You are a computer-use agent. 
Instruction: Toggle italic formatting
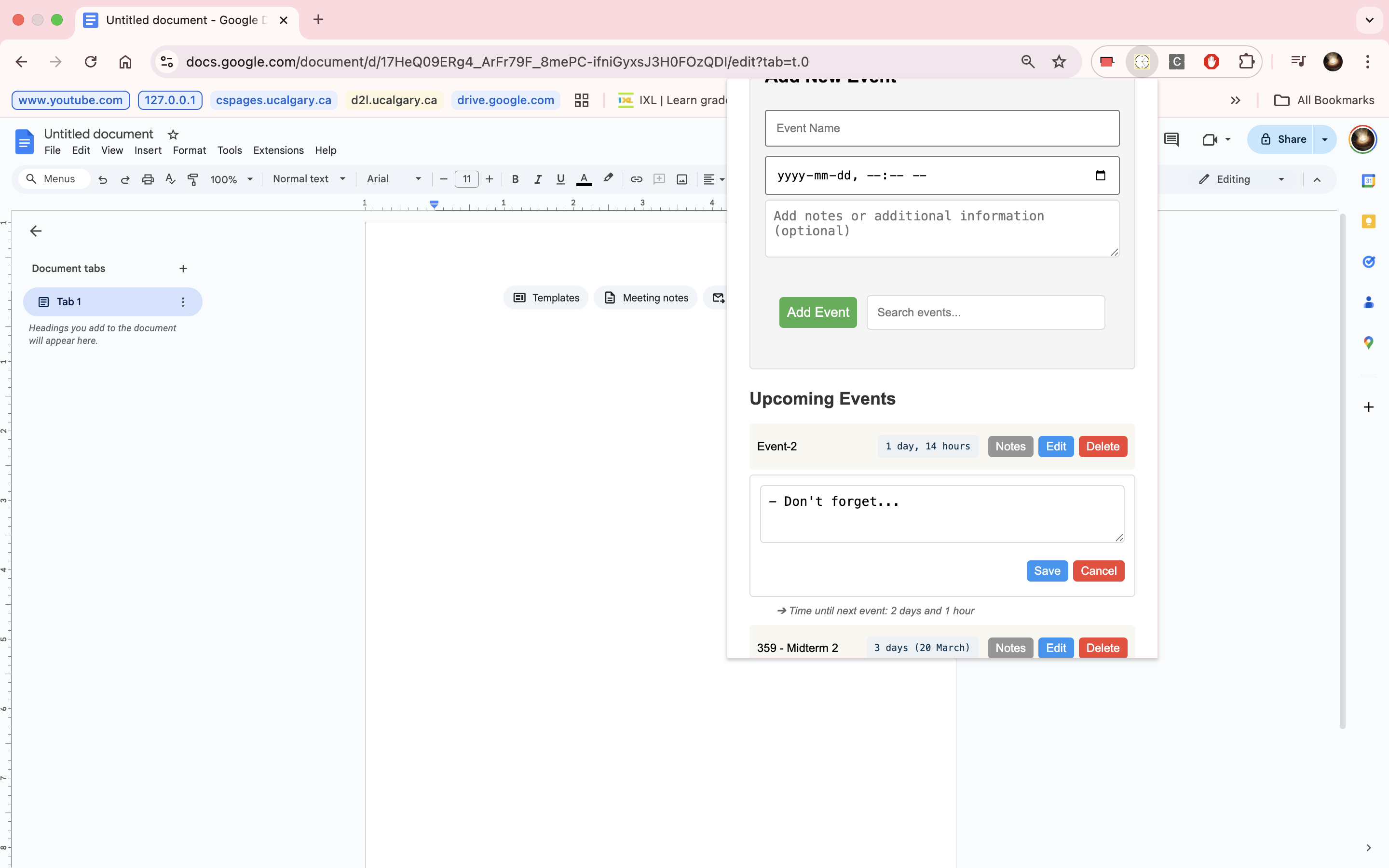538,179
